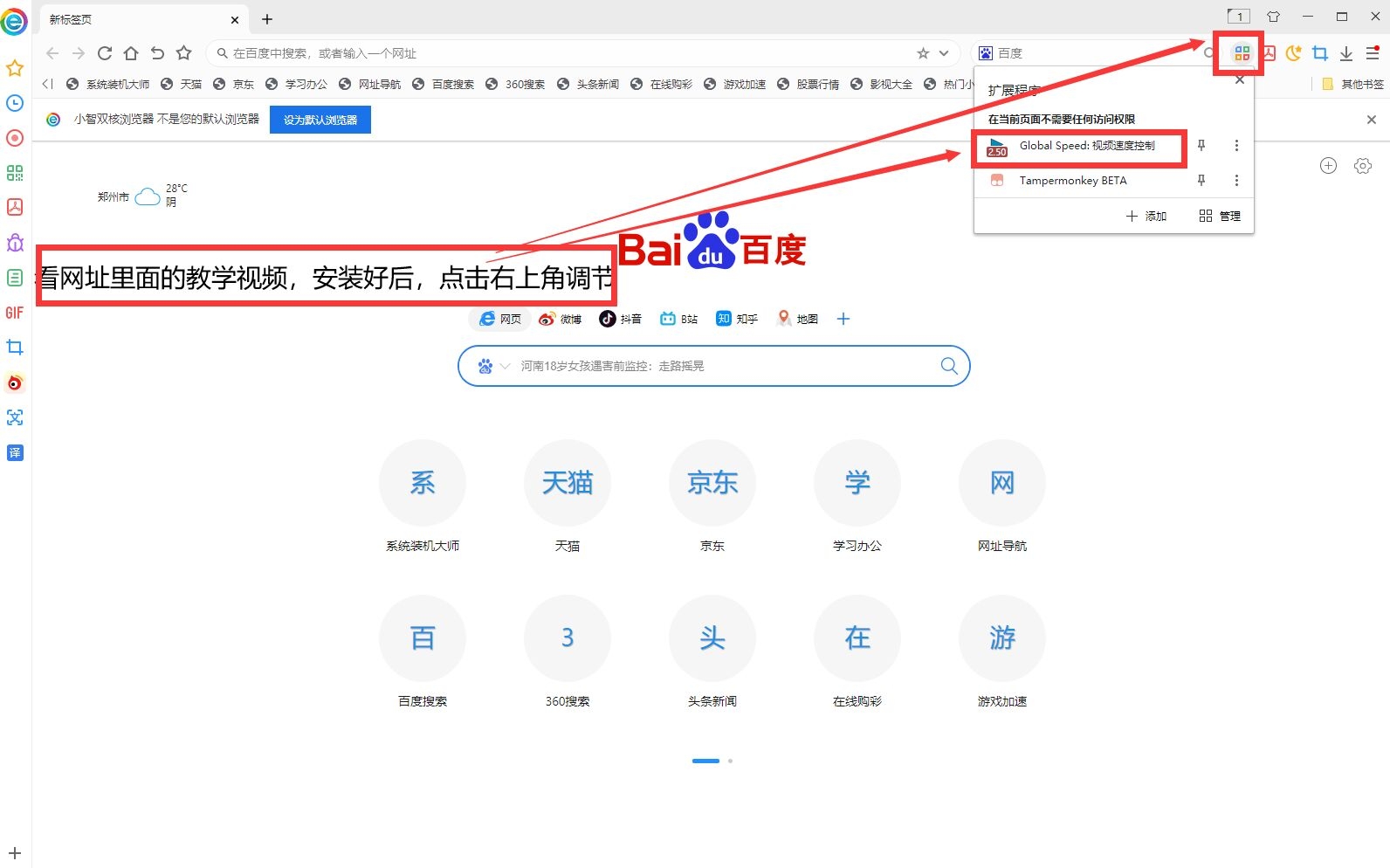
Task: Toggle night mode moon icon
Action: click(1294, 53)
